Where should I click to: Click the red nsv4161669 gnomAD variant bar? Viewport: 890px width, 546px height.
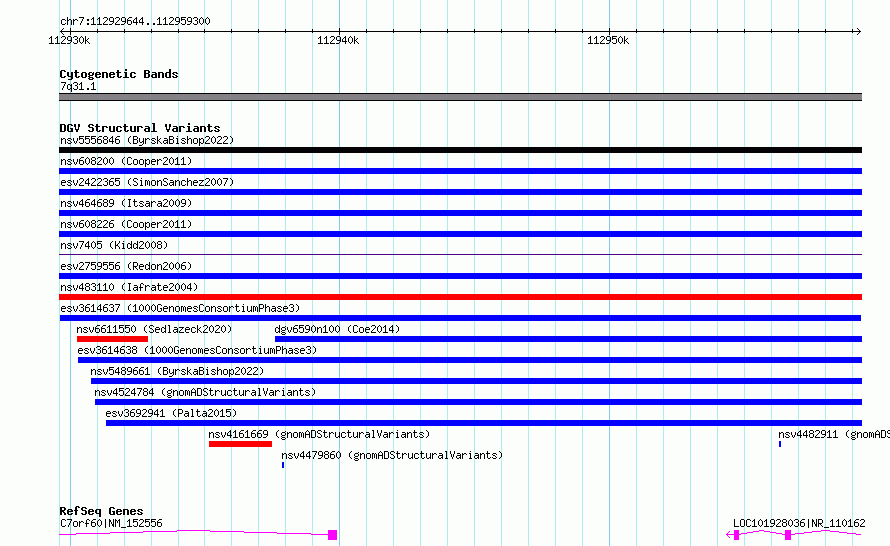pos(240,444)
